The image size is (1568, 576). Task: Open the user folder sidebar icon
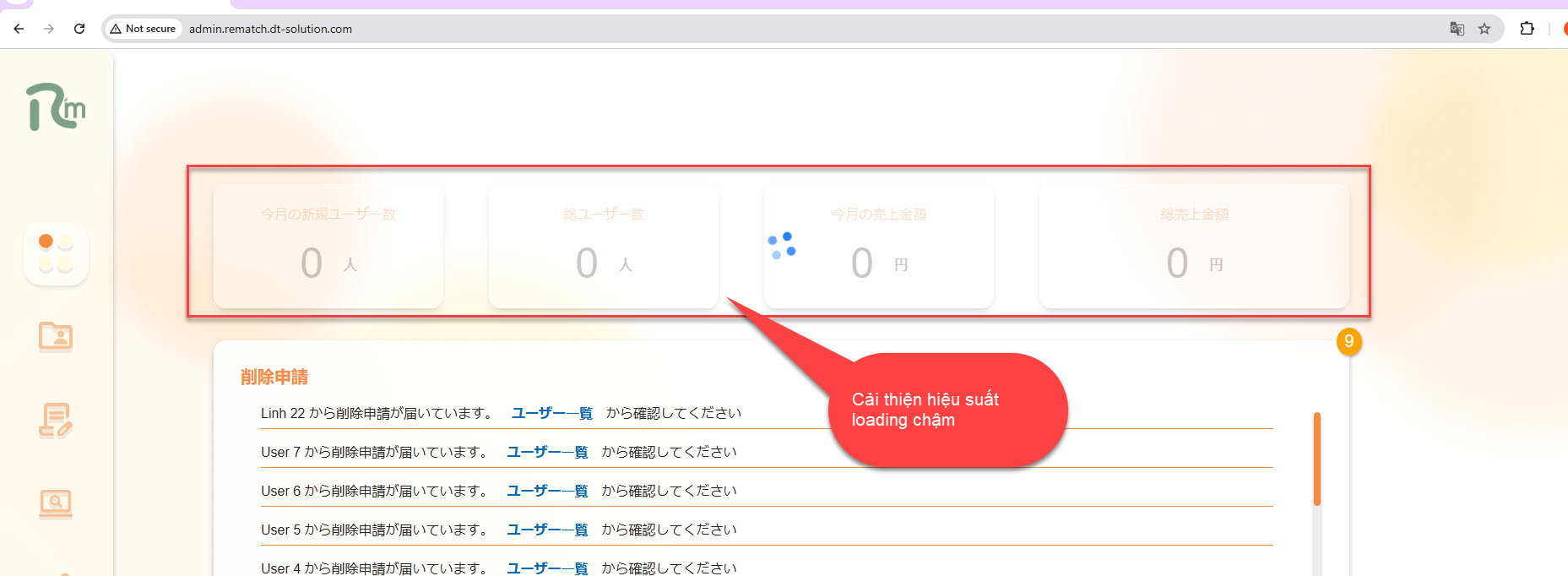(56, 336)
